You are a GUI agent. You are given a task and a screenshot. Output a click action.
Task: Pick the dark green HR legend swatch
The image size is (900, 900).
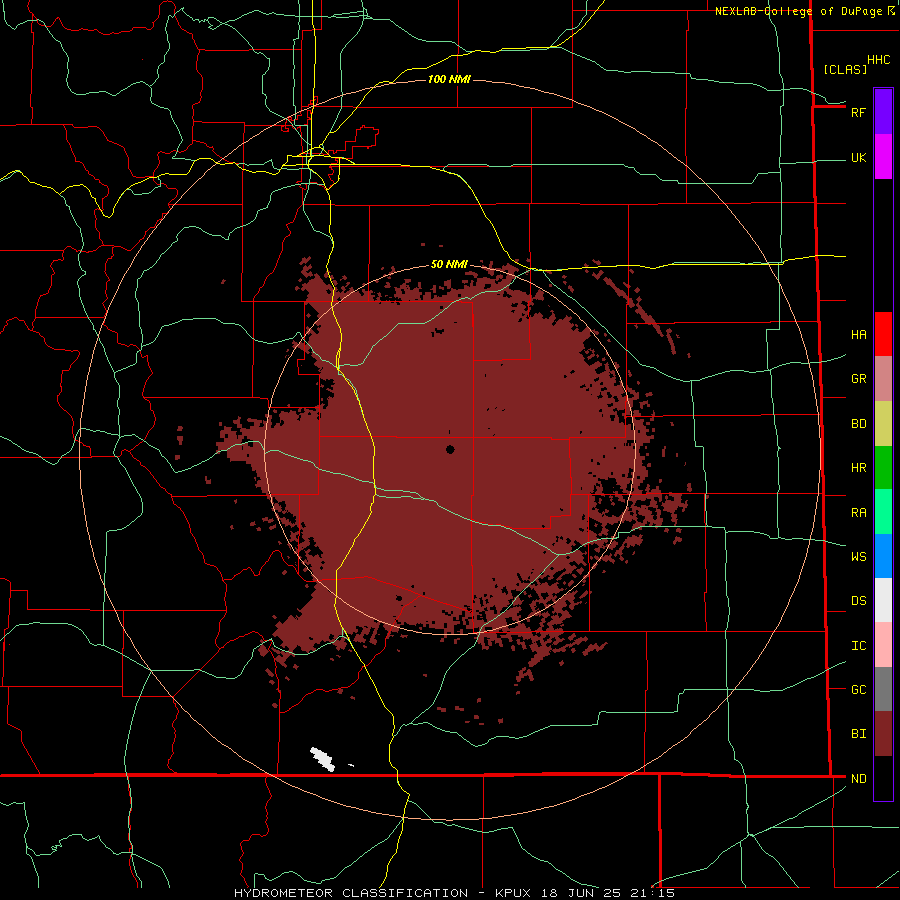click(883, 467)
